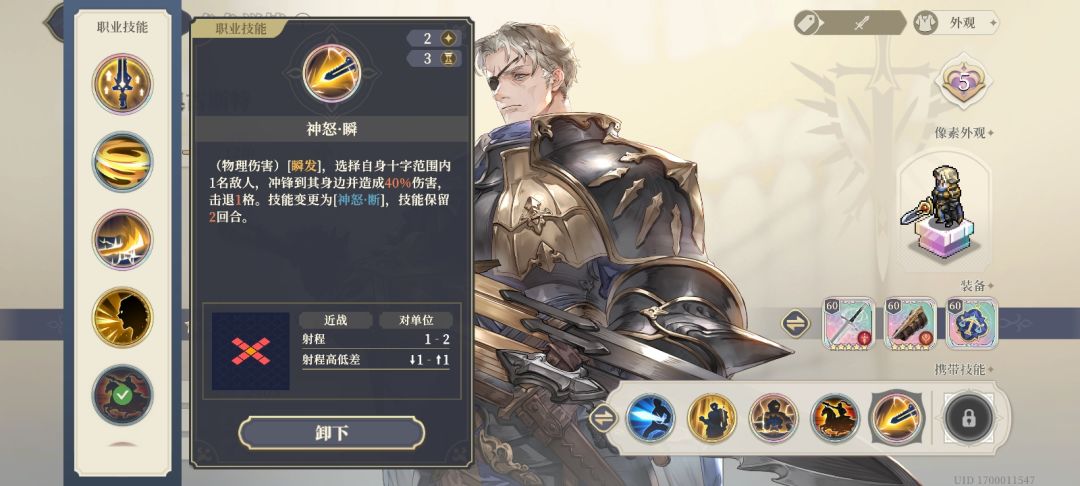Select the golden sword skill icon
The width and height of the screenshot is (1080, 486).
click(x=123, y=84)
